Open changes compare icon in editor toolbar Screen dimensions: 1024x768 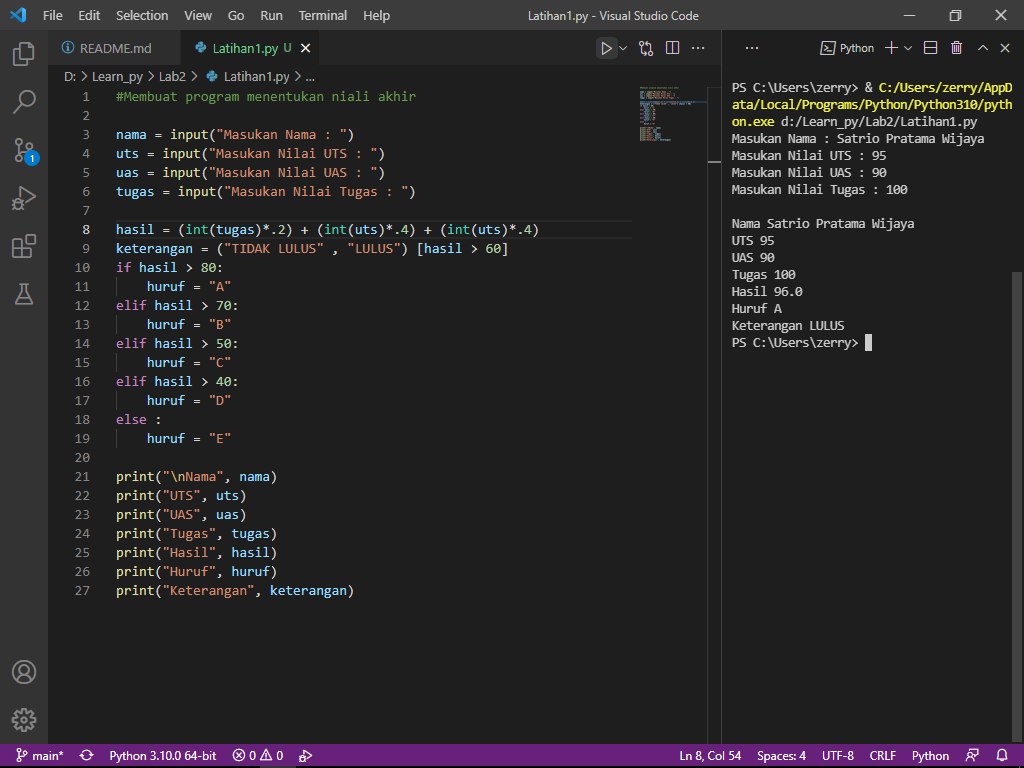646,48
